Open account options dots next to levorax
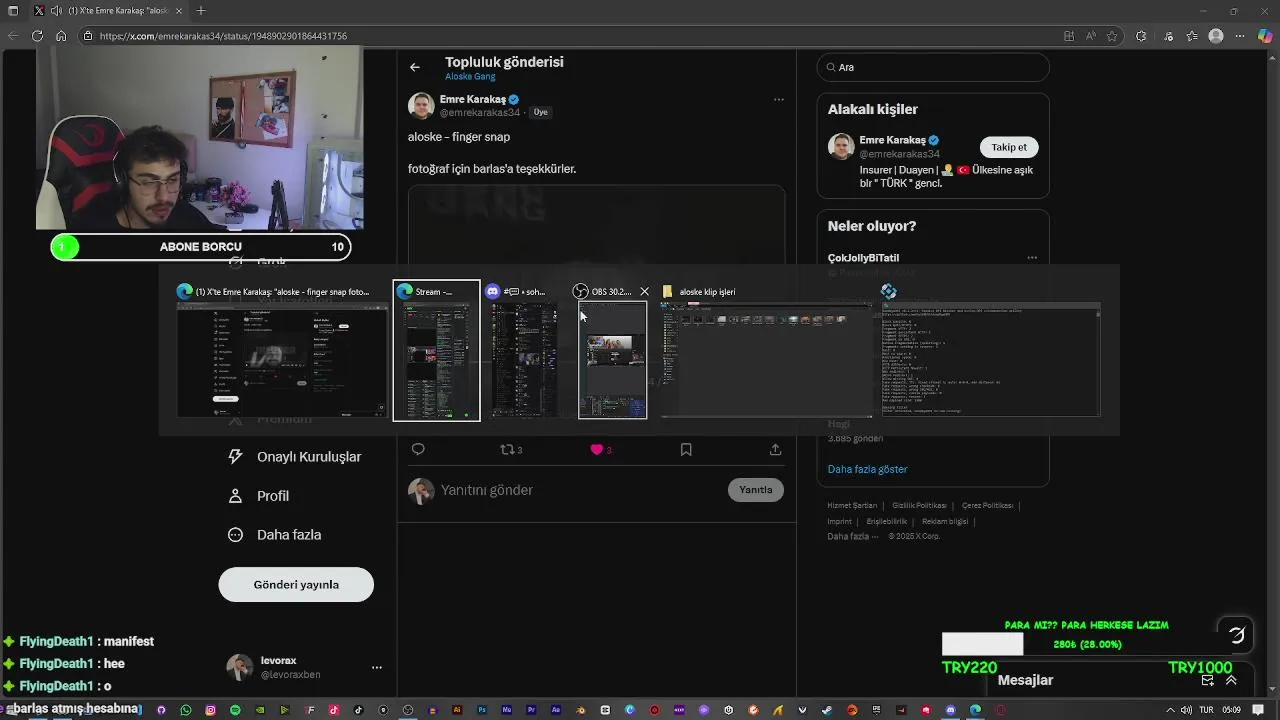Viewport: 1280px width, 720px height. pos(377,667)
